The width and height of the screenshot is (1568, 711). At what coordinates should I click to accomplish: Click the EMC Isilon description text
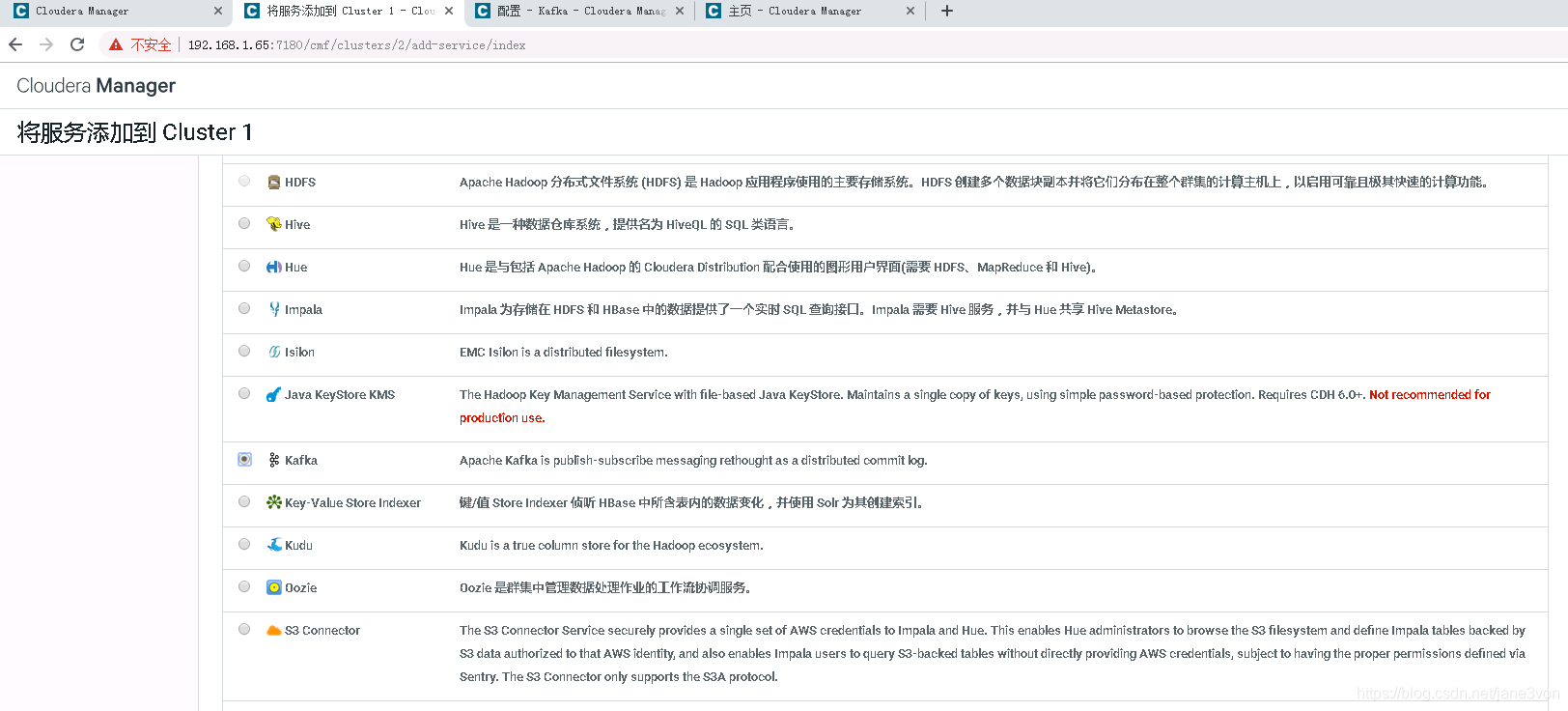tap(564, 352)
